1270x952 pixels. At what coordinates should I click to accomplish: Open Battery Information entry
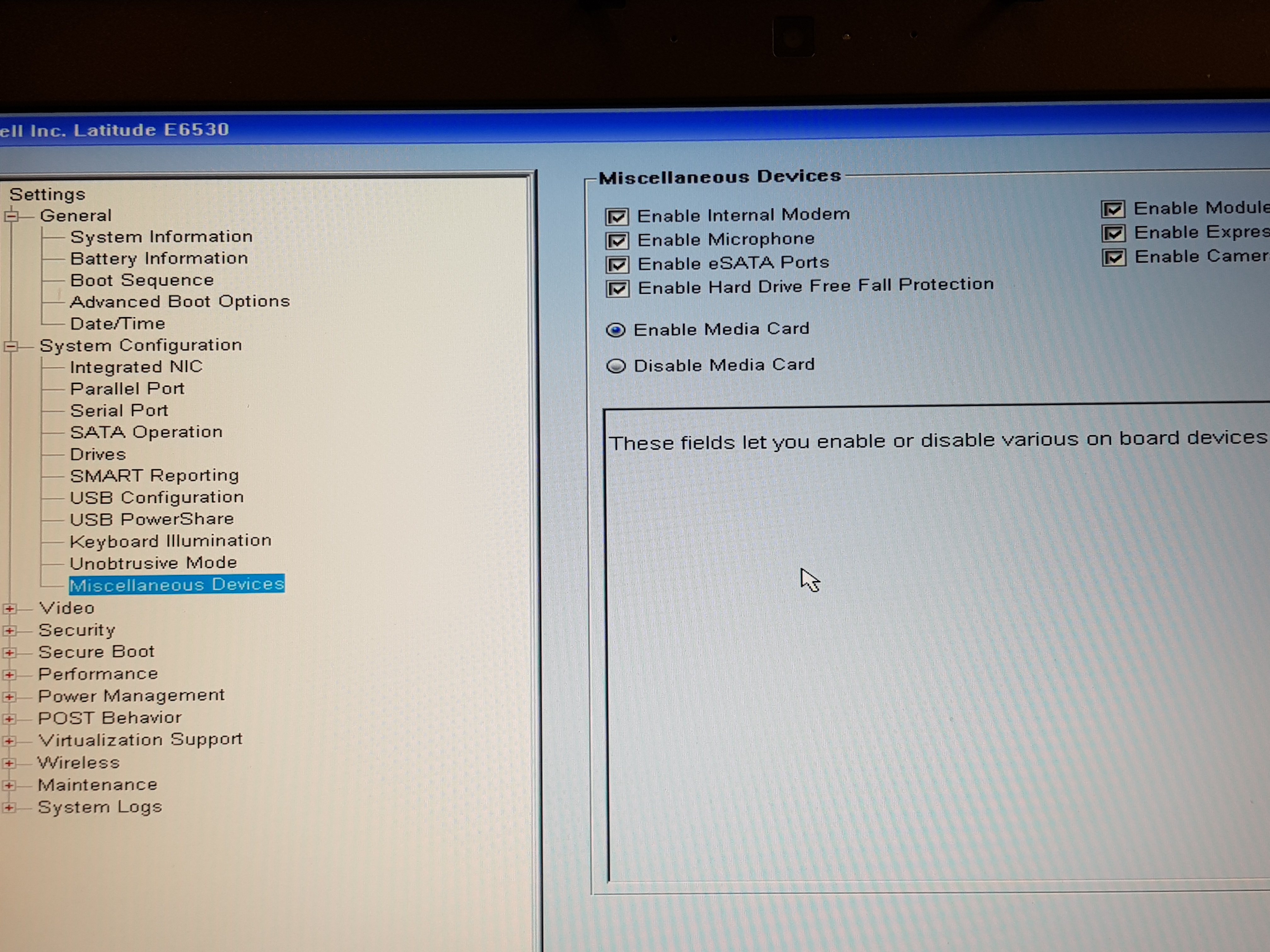coord(159,259)
